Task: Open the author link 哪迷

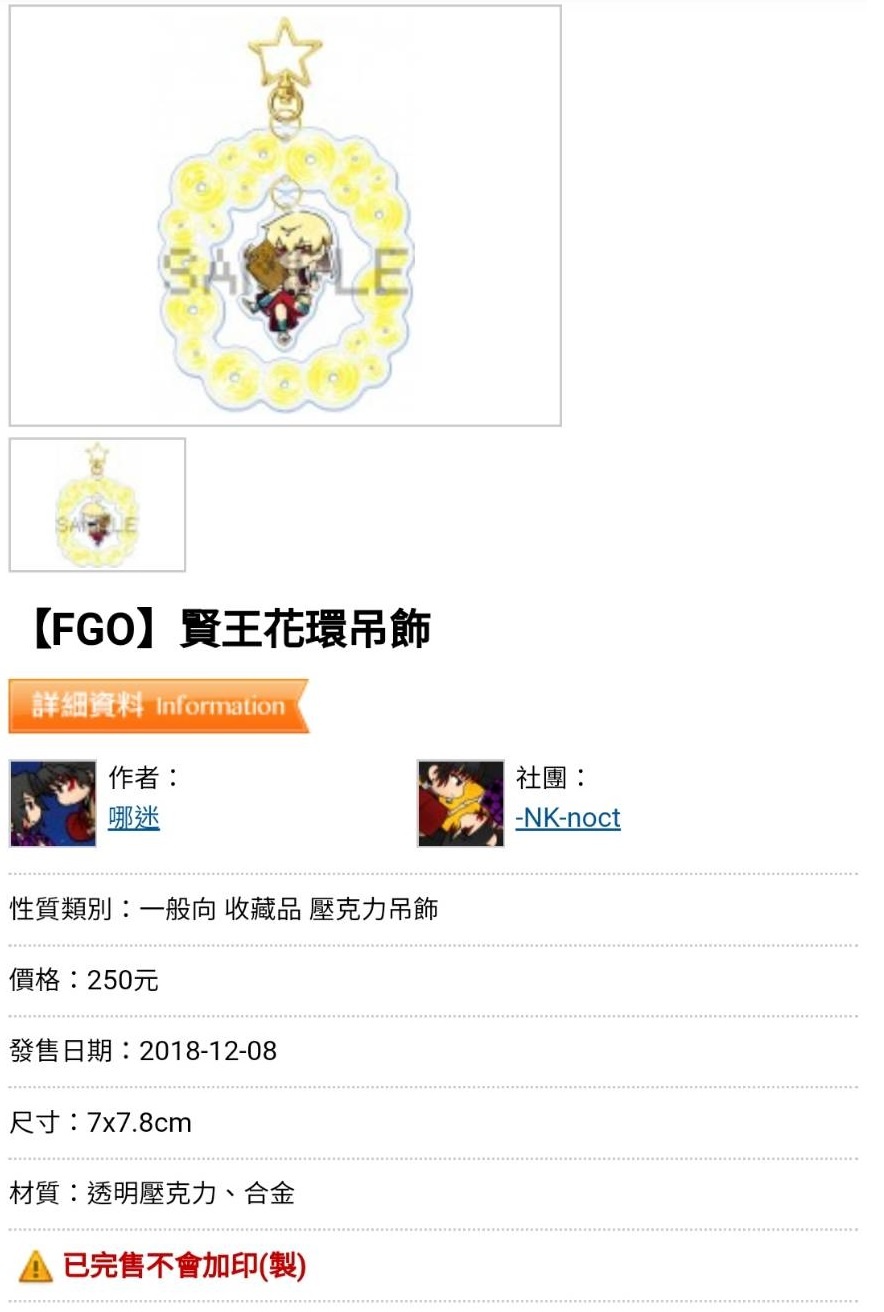Action: [x=134, y=818]
